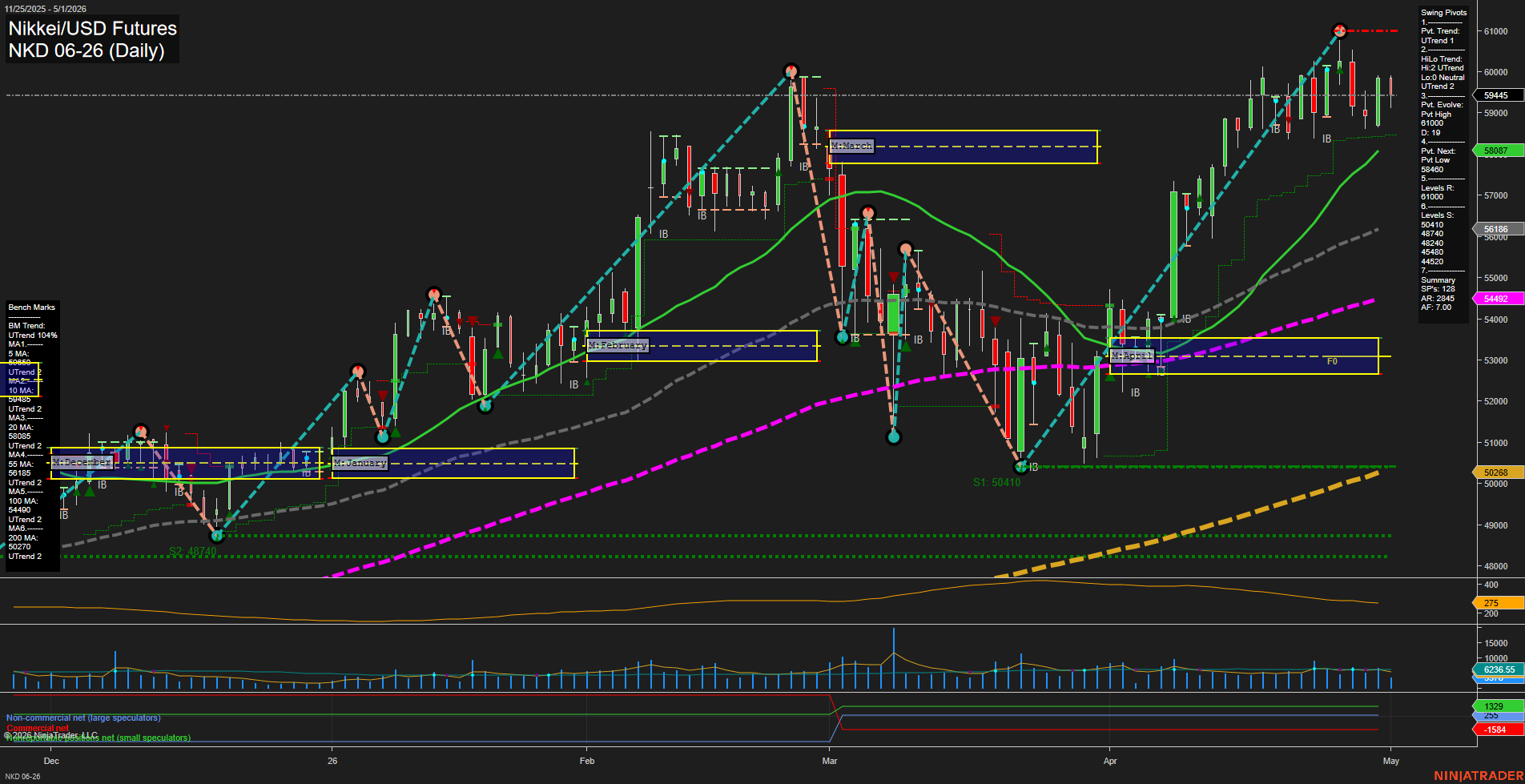Select the green 1329 COT value tag

point(1496,706)
